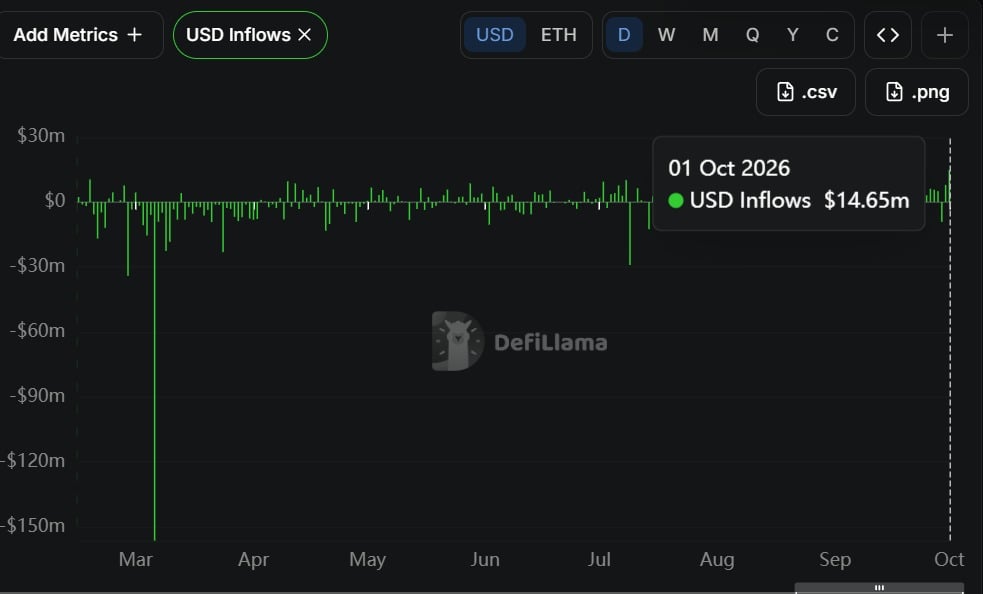Image resolution: width=983 pixels, height=594 pixels.
Task: Select the monthly M interval
Action: [x=710, y=35]
